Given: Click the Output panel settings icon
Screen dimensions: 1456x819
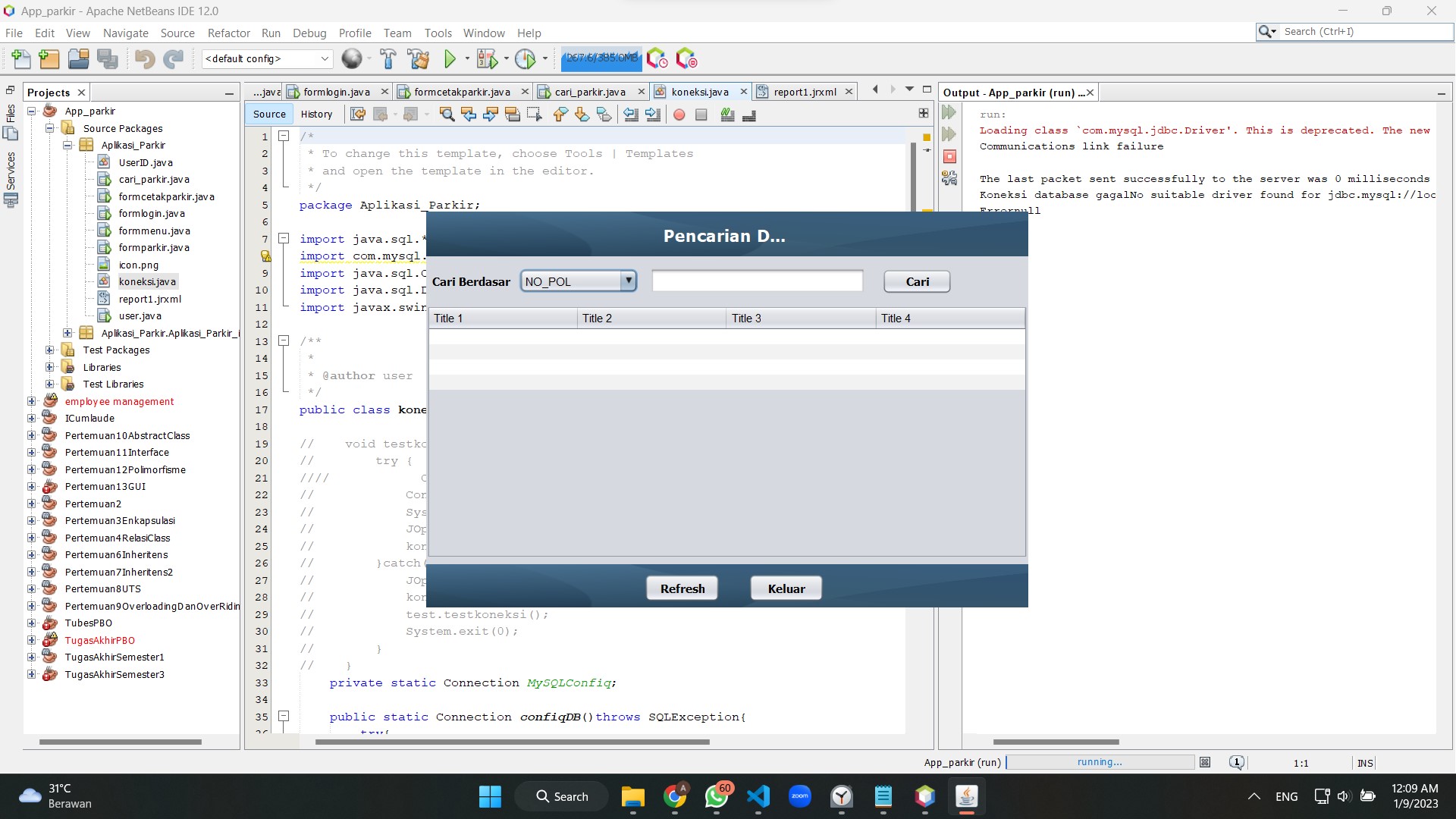Looking at the screenshot, I should [x=949, y=178].
